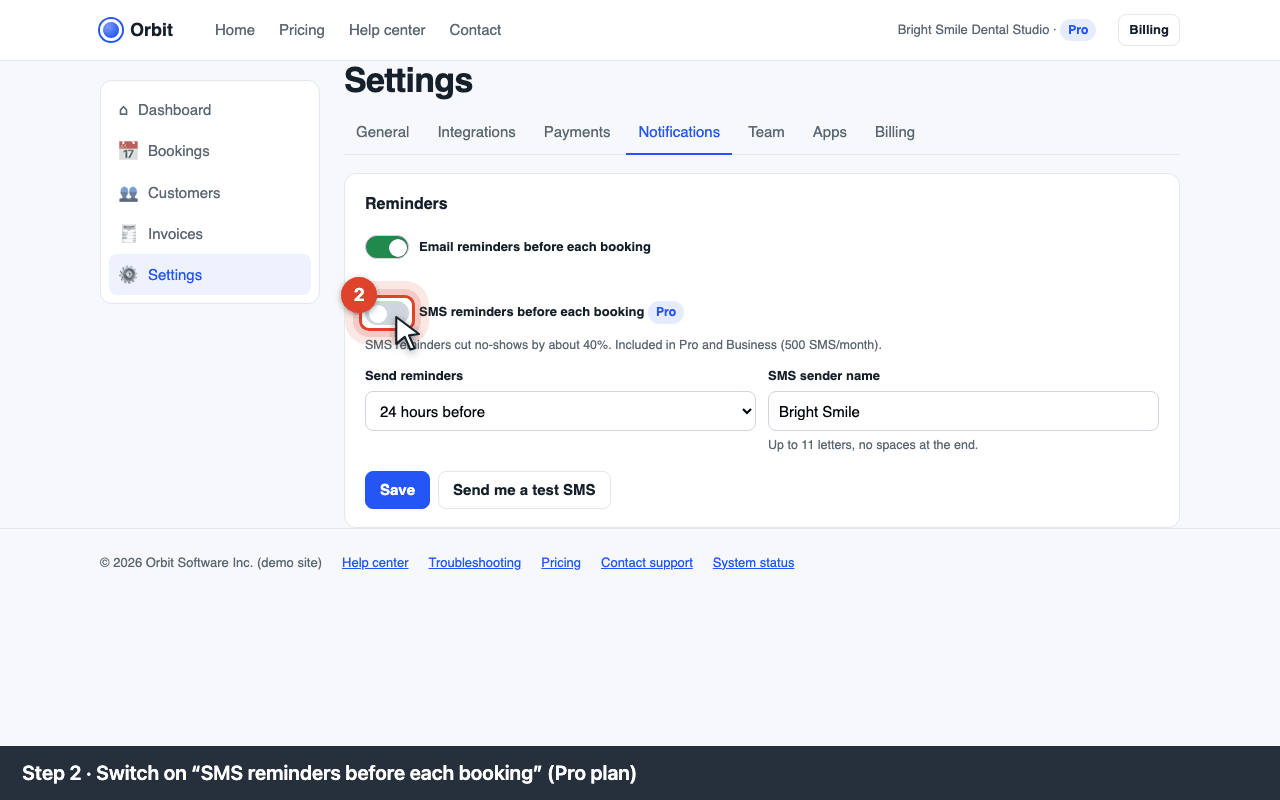Click the Invoices document icon
Image resolution: width=1280 pixels, height=800 pixels.
[x=128, y=234]
